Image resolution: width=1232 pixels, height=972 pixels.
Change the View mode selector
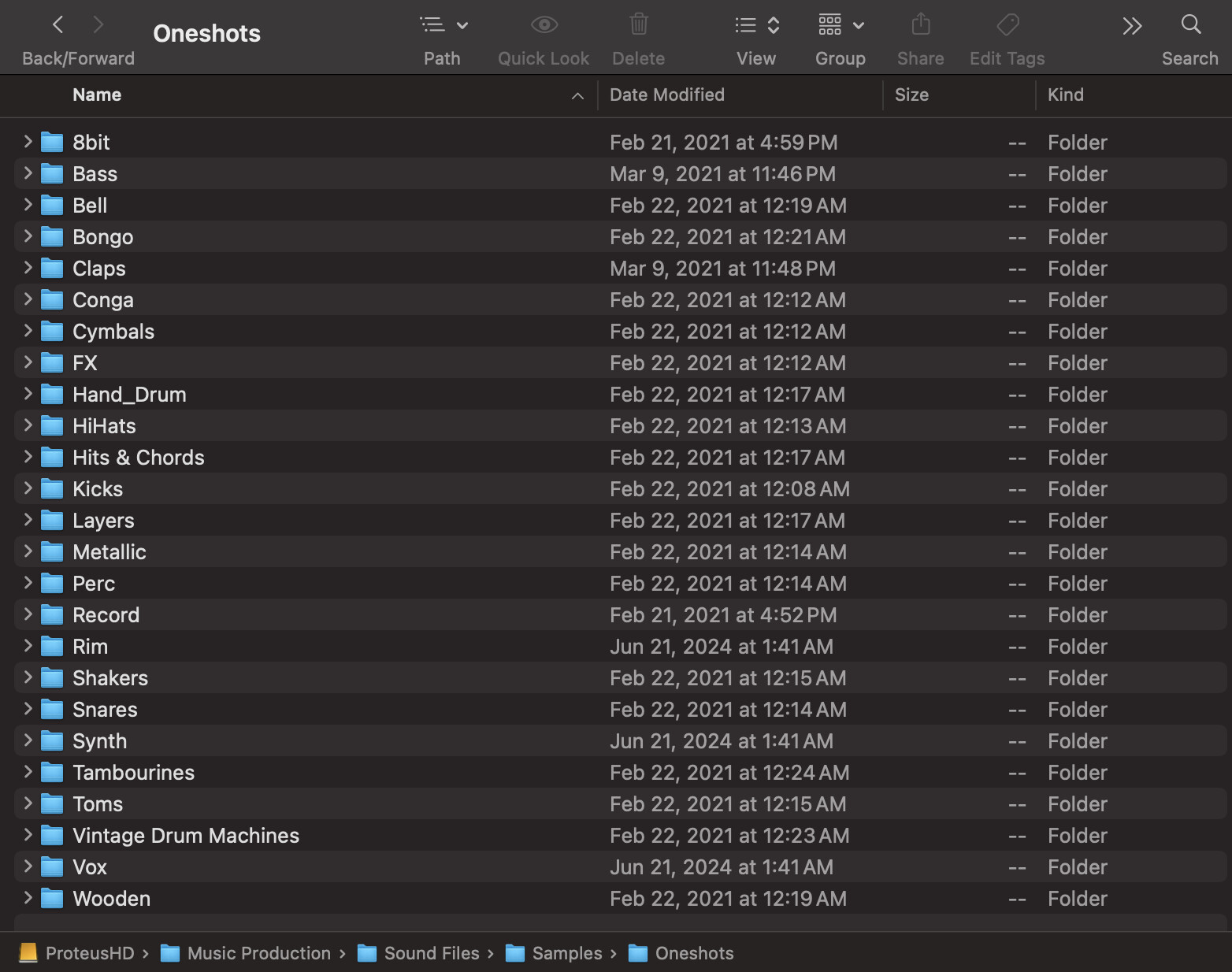point(756,25)
